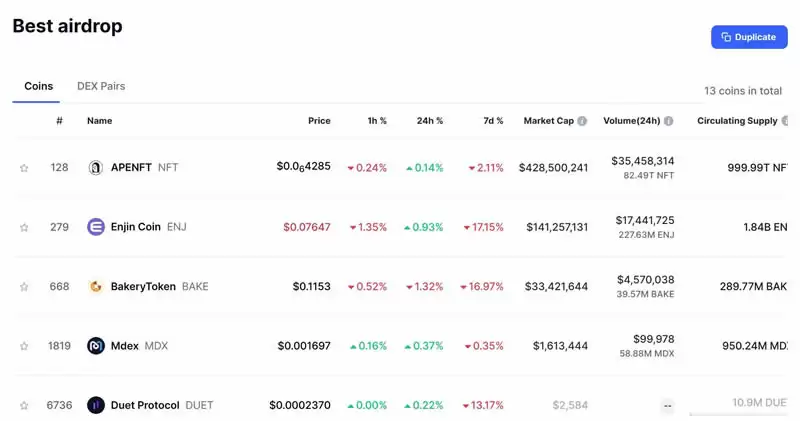Toggle the watchlist star for Enjin Coin
The height and width of the screenshot is (421, 800).
click(24, 227)
